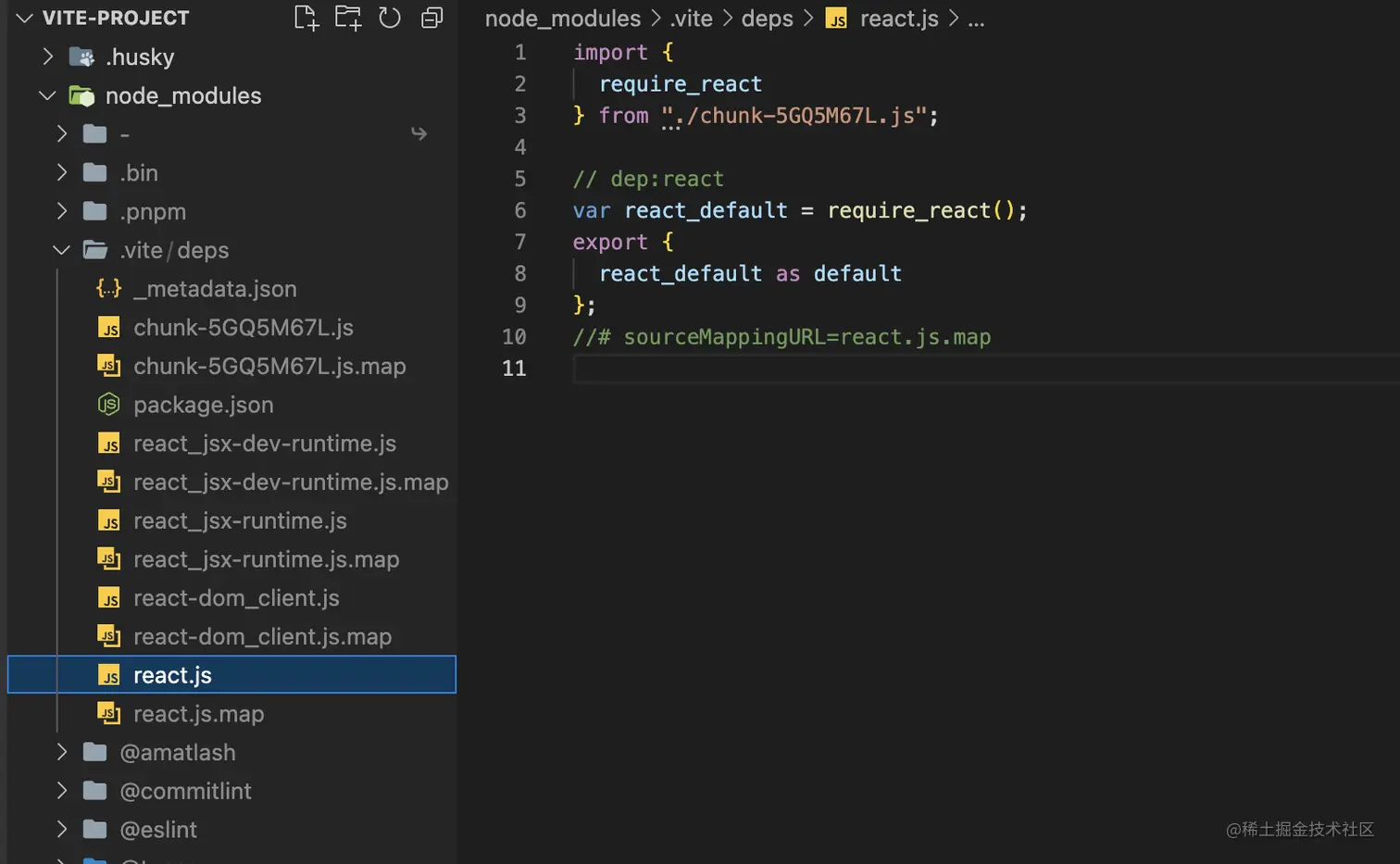Click JS icon of react_jsx-runtime.js
Viewport: 1400px width, 864px height.
click(x=108, y=520)
